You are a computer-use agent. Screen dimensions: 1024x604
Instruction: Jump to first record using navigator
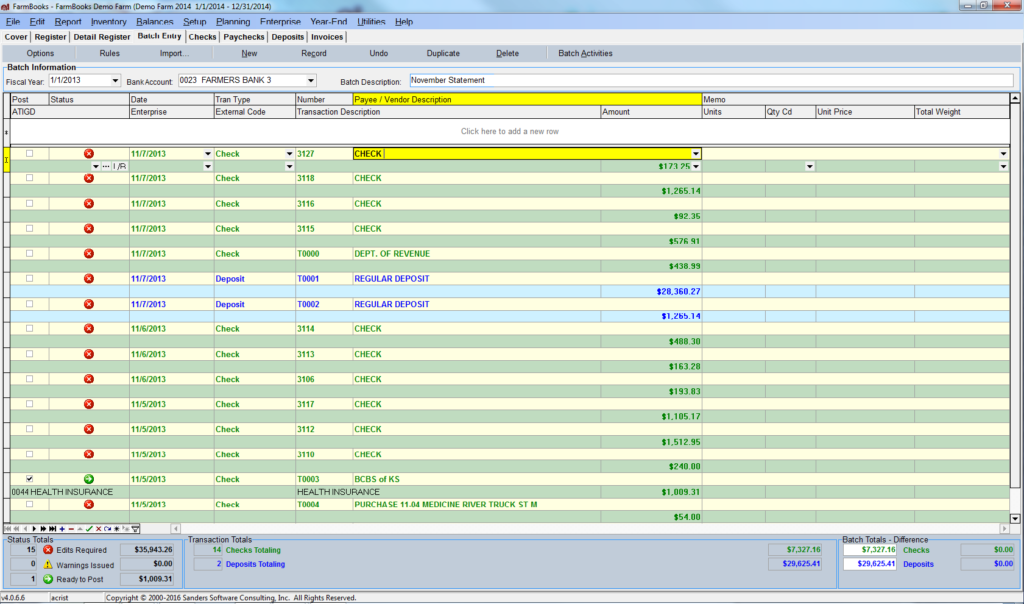pyautogui.click(x=8, y=528)
